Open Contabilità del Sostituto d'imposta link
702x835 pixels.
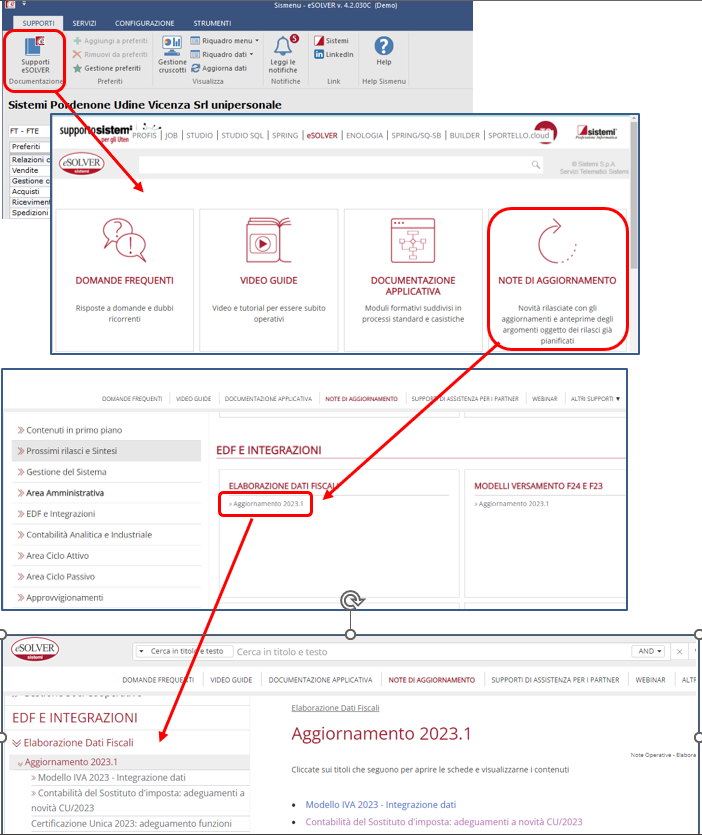[x=444, y=822]
